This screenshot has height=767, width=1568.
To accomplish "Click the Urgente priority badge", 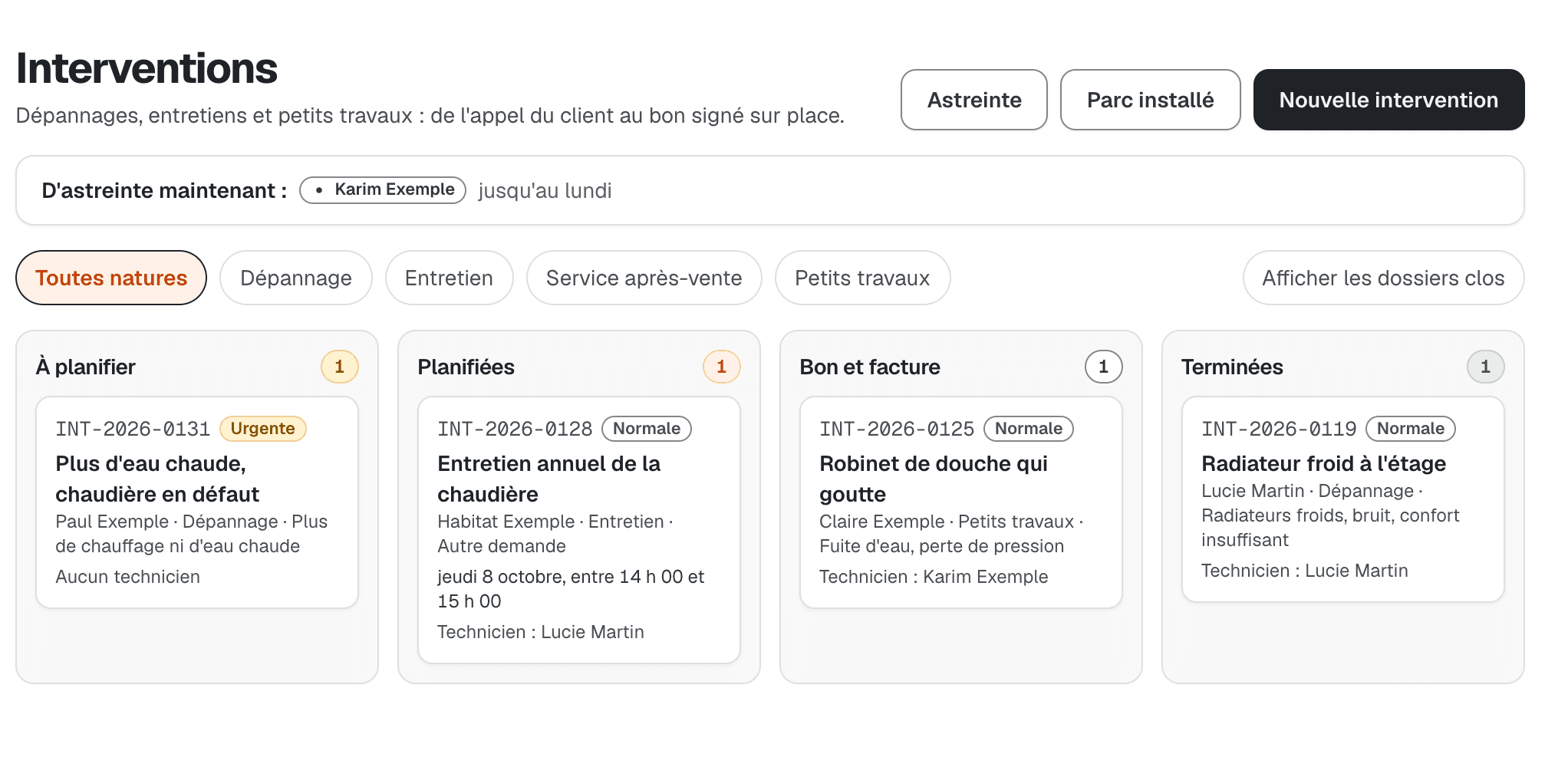I will pyautogui.click(x=262, y=429).
